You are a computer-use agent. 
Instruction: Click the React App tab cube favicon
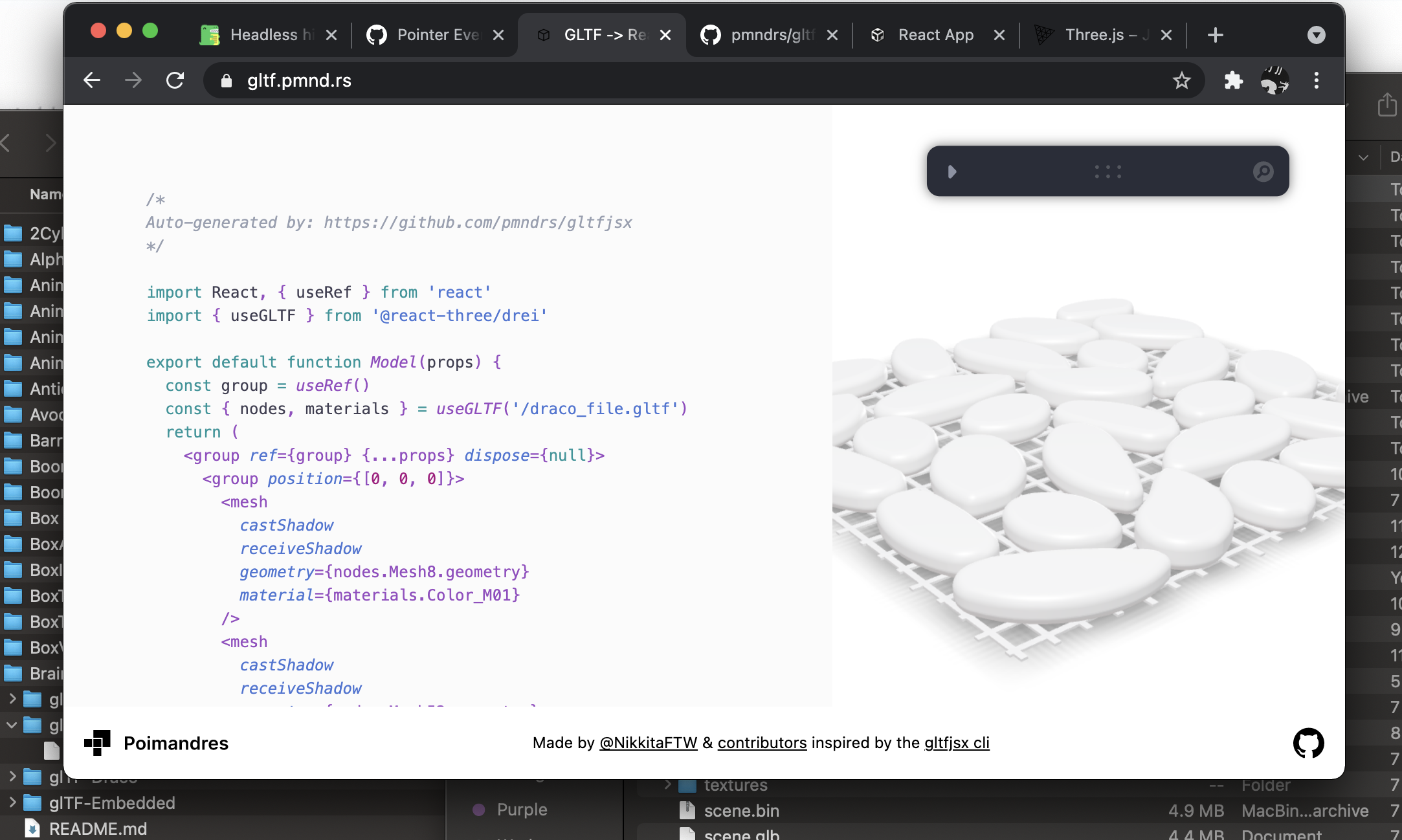tap(878, 35)
